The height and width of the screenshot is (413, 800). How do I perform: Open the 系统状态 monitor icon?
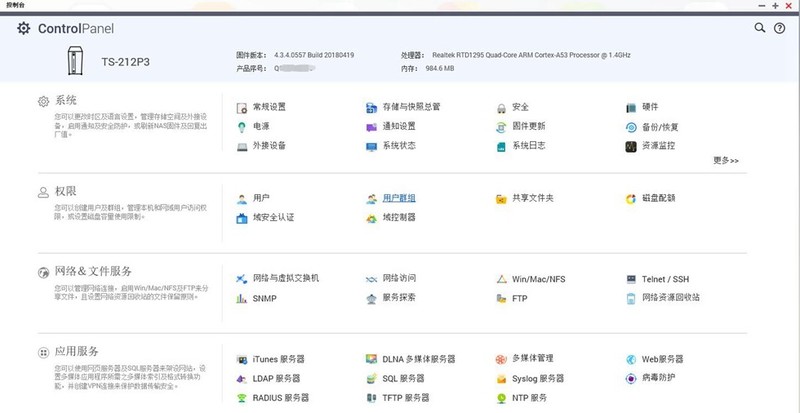[x=371, y=147]
